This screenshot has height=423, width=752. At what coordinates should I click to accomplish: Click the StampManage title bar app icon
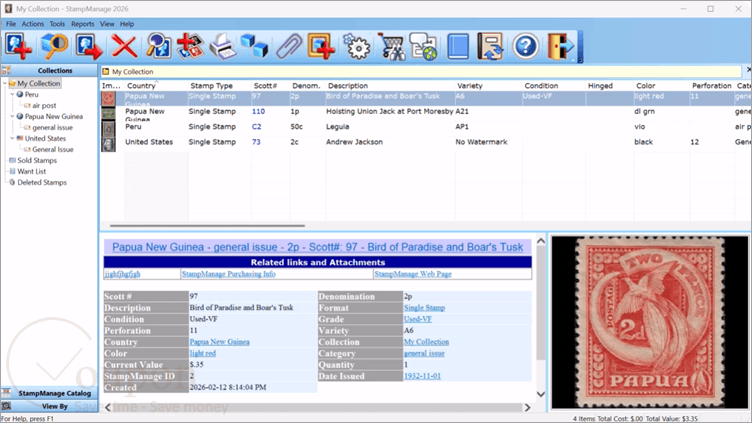coord(8,9)
